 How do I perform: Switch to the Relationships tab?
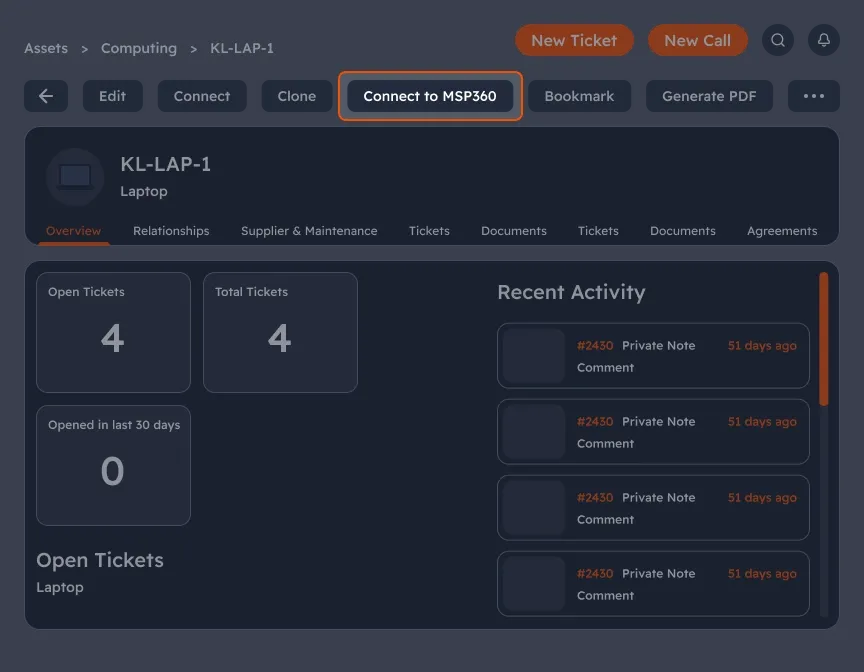(170, 230)
